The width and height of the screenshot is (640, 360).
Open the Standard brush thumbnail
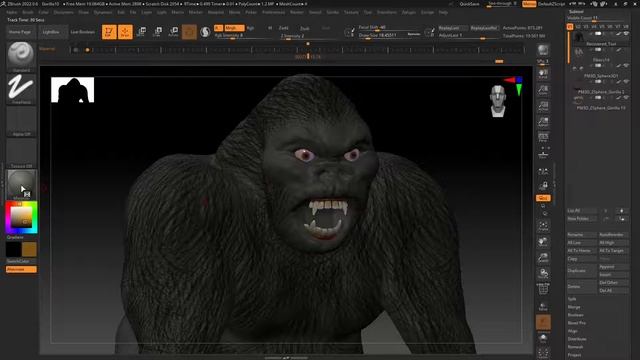[x=21, y=56]
